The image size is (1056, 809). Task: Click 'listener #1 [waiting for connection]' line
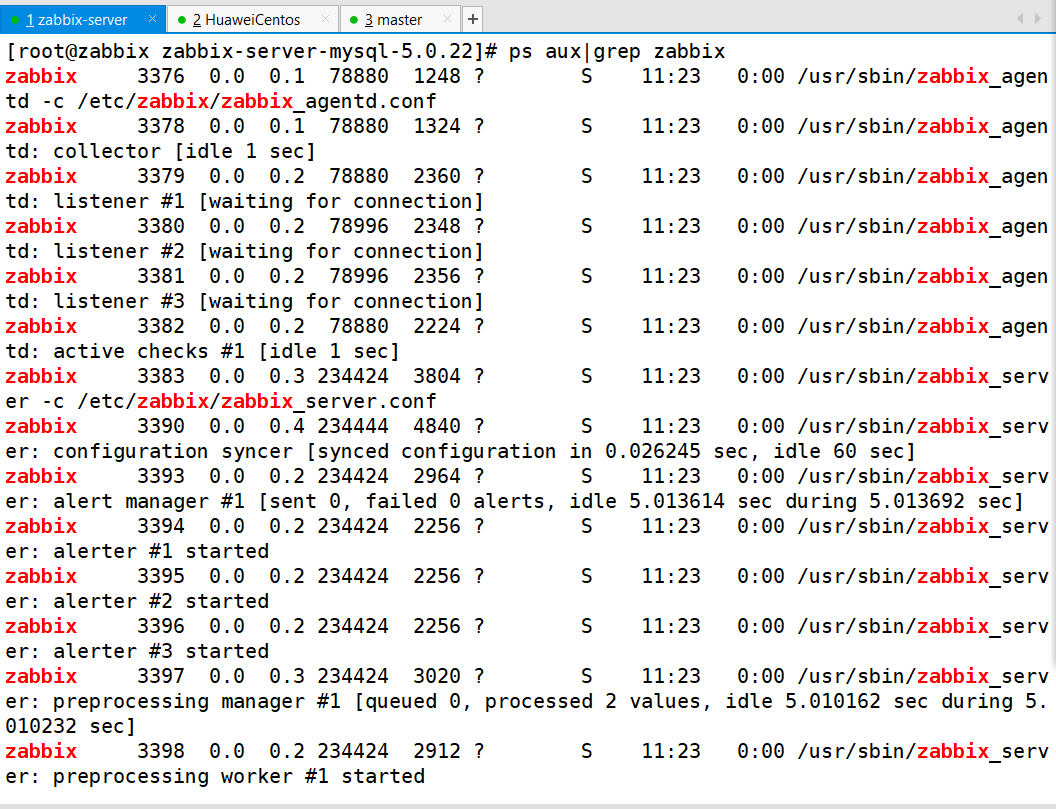click(x=269, y=201)
